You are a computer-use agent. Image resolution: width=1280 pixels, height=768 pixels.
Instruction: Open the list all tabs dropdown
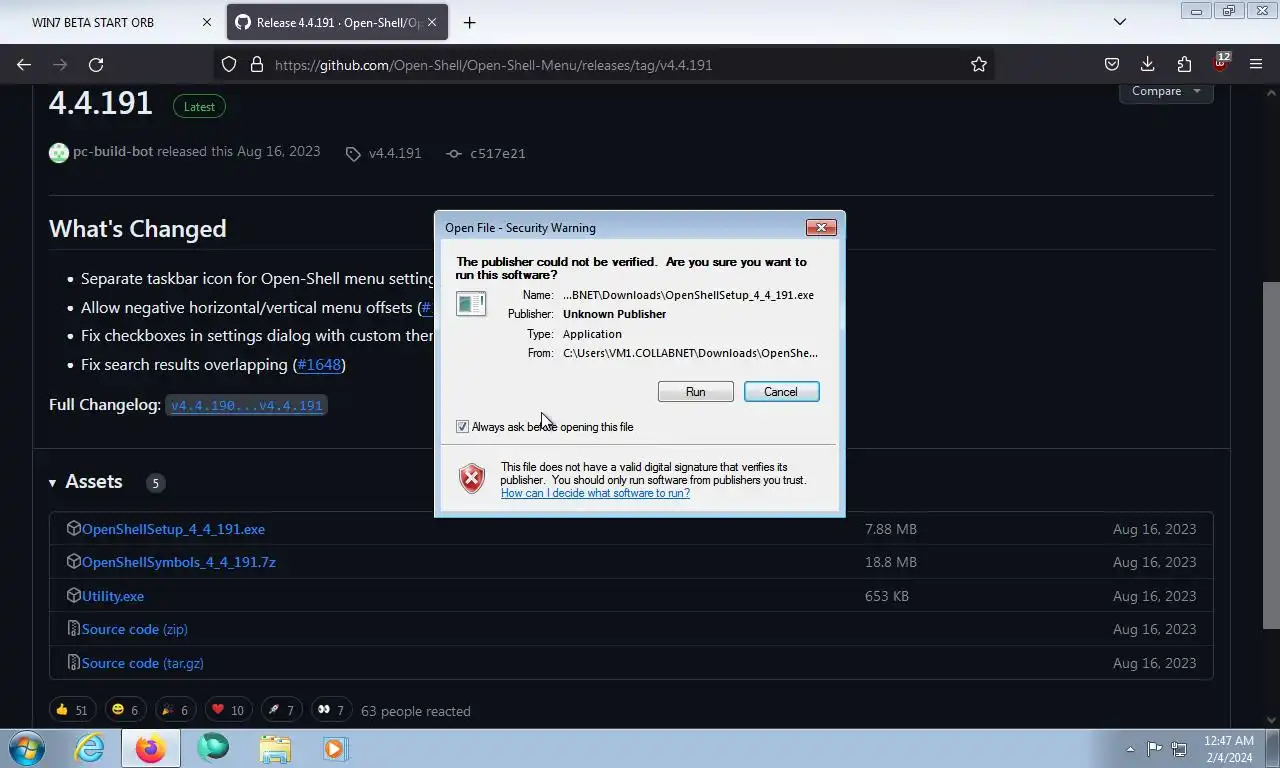tap(1120, 22)
